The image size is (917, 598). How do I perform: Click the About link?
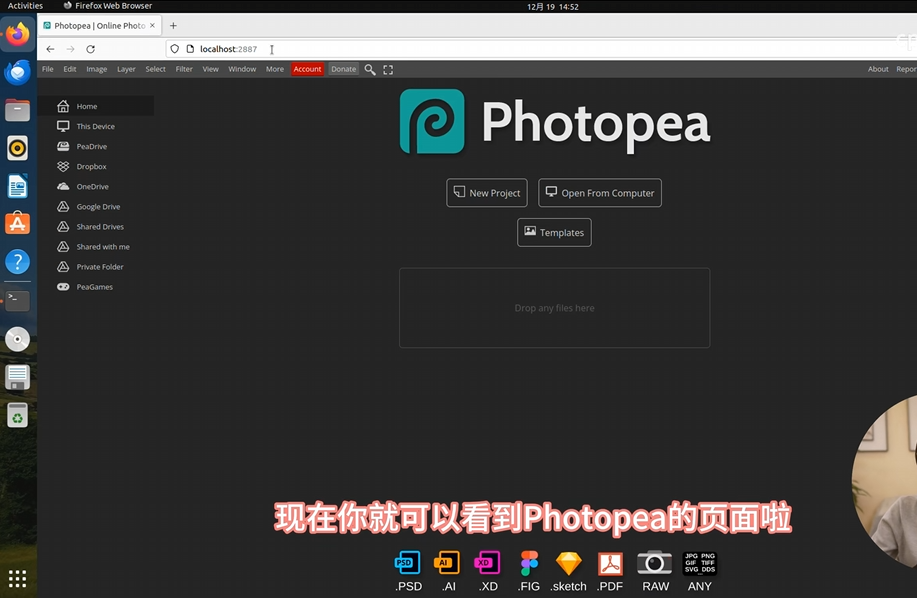878,69
